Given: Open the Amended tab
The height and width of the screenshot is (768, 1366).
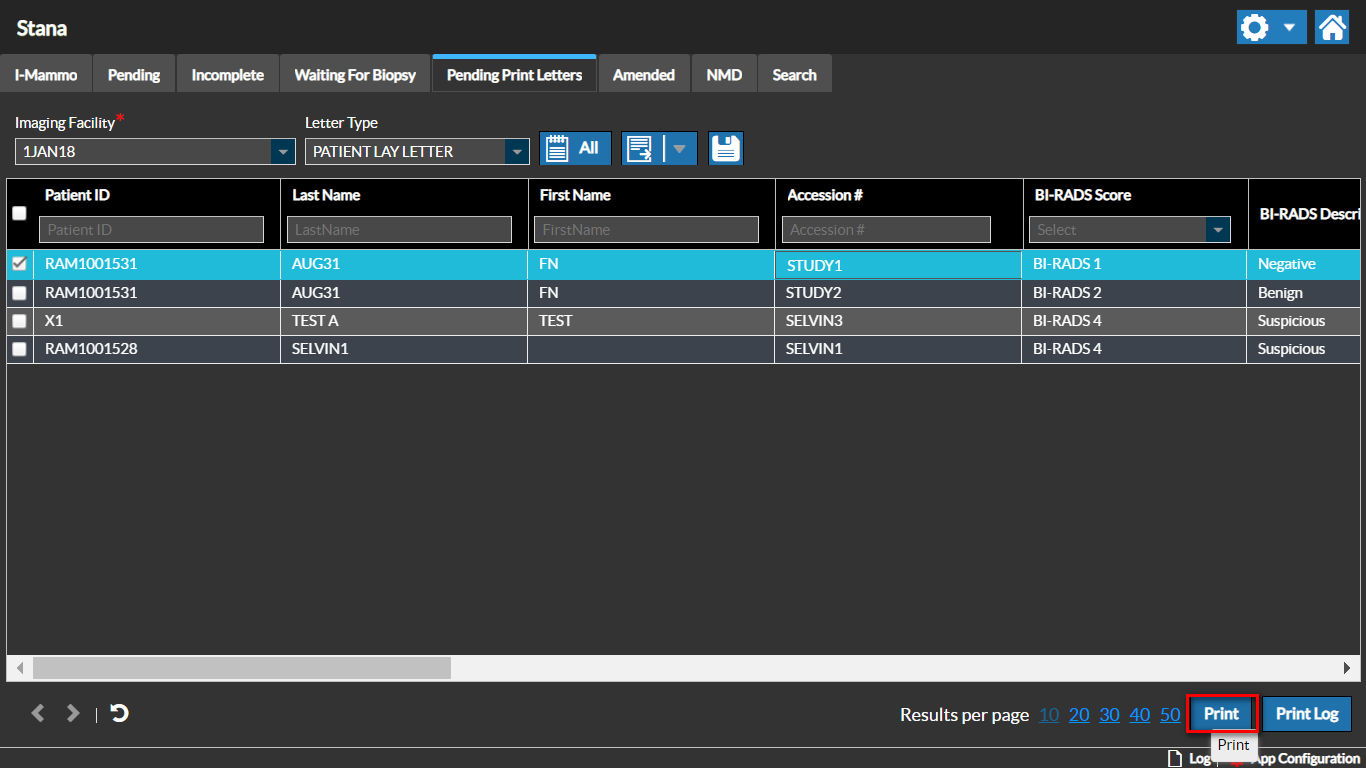Looking at the screenshot, I should (x=643, y=75).
